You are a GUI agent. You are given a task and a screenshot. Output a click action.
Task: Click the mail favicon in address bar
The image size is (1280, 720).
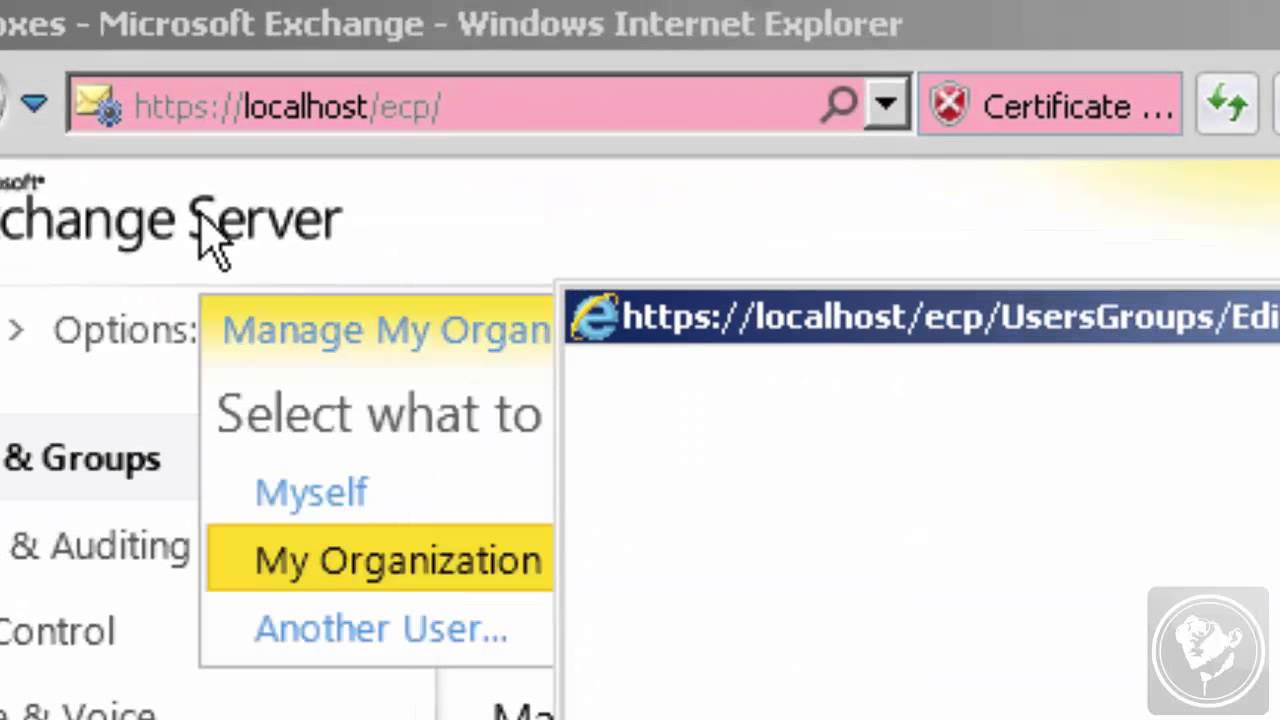point(98,105)
